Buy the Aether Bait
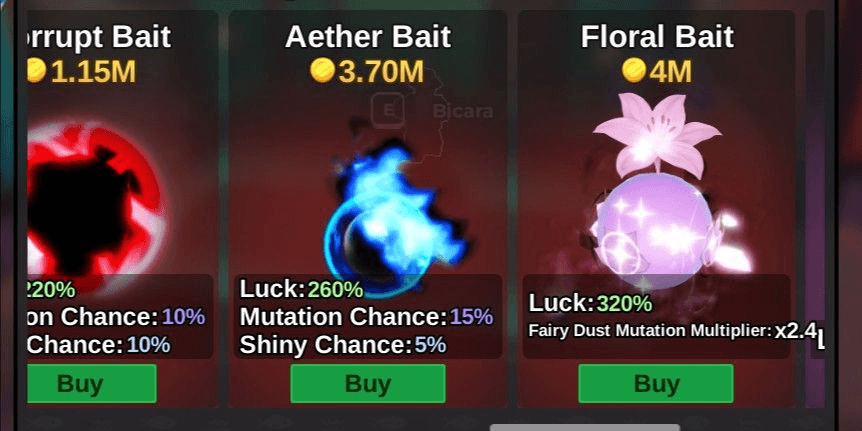This screenshot has height=431, width=862. pyautogui.click(x=368, y=383)
